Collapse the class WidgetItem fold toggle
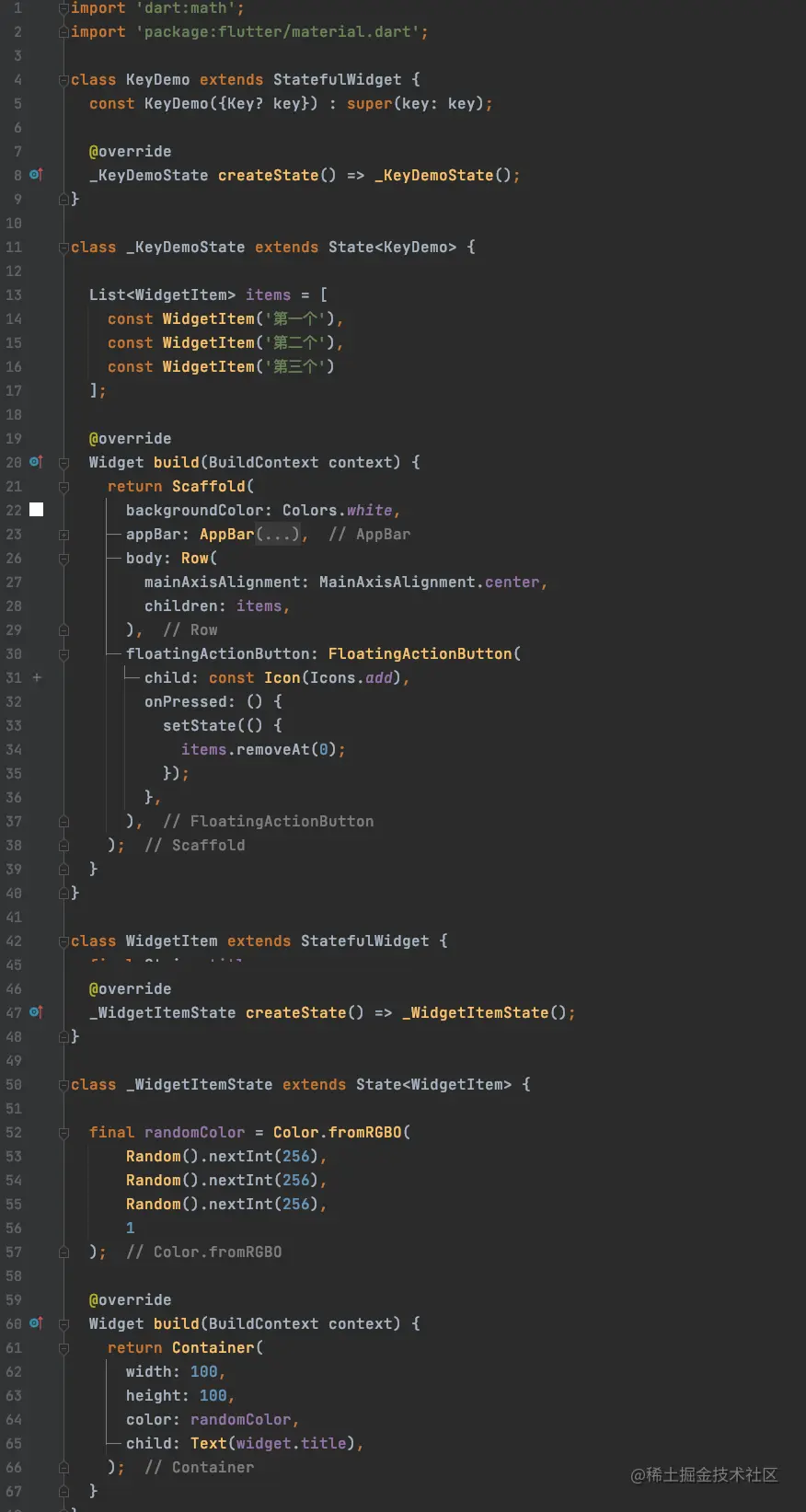The height and width of the screenshot is (1512, 806). point(64,941)
